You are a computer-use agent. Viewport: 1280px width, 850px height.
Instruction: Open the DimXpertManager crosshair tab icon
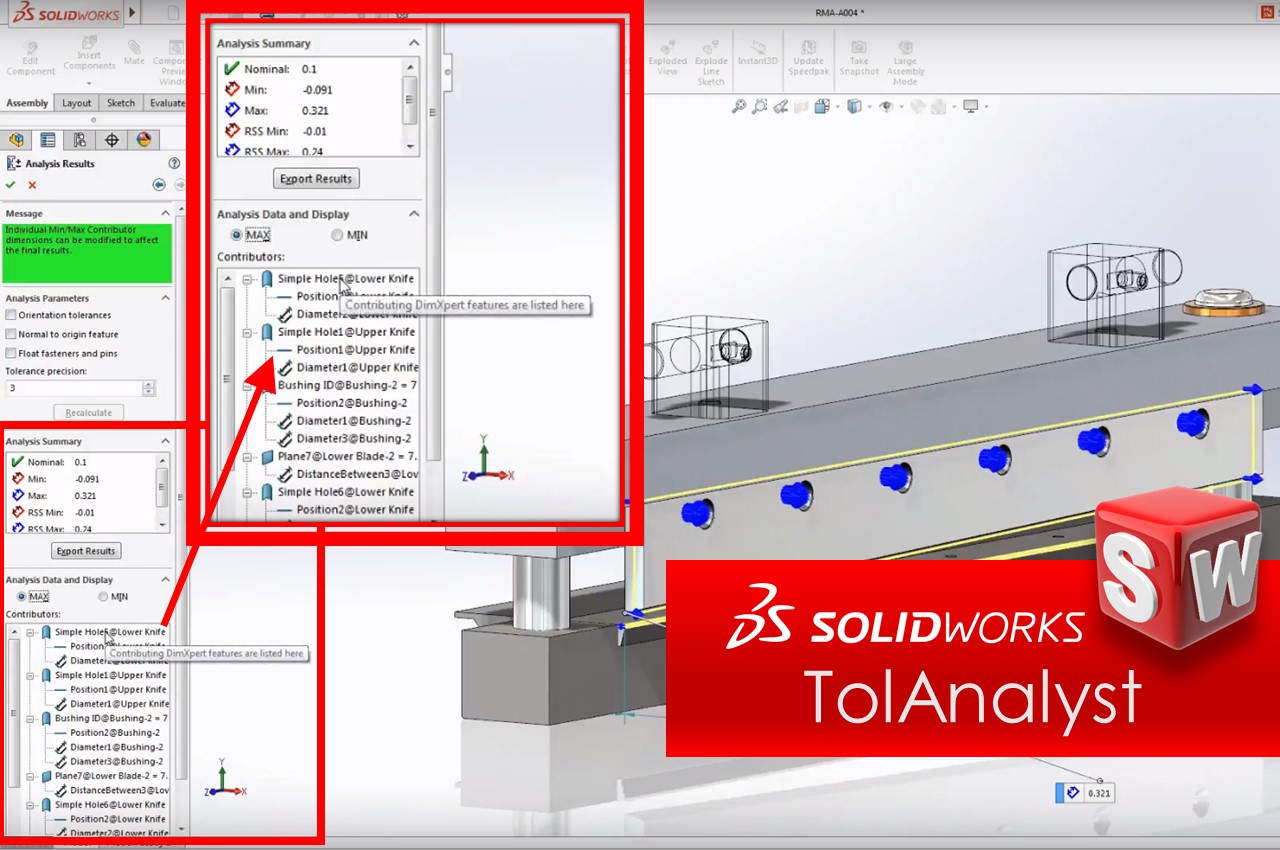[112, 140]
